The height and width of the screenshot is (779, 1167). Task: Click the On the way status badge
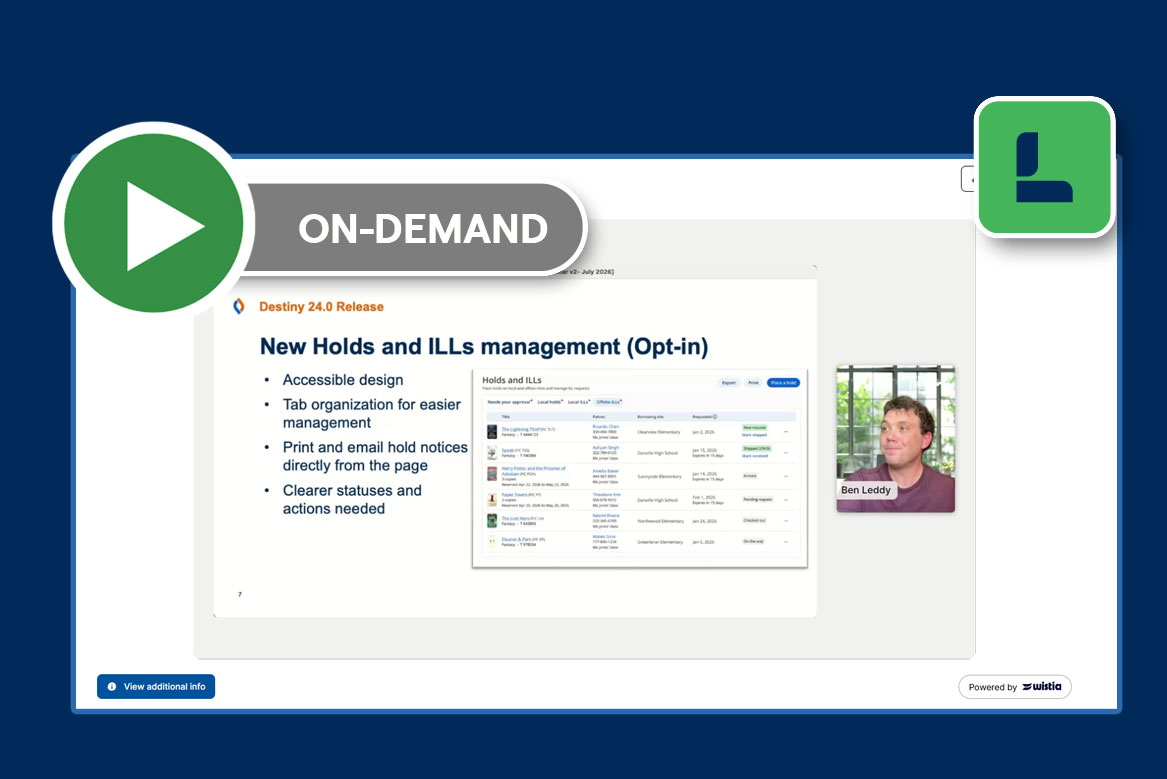click(x=753, y=541)
